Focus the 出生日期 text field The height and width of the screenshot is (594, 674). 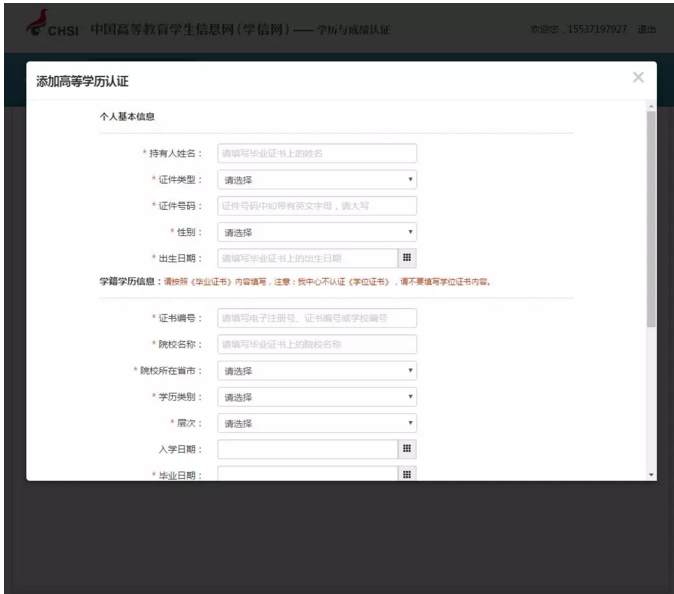click(x=306, y=258)
